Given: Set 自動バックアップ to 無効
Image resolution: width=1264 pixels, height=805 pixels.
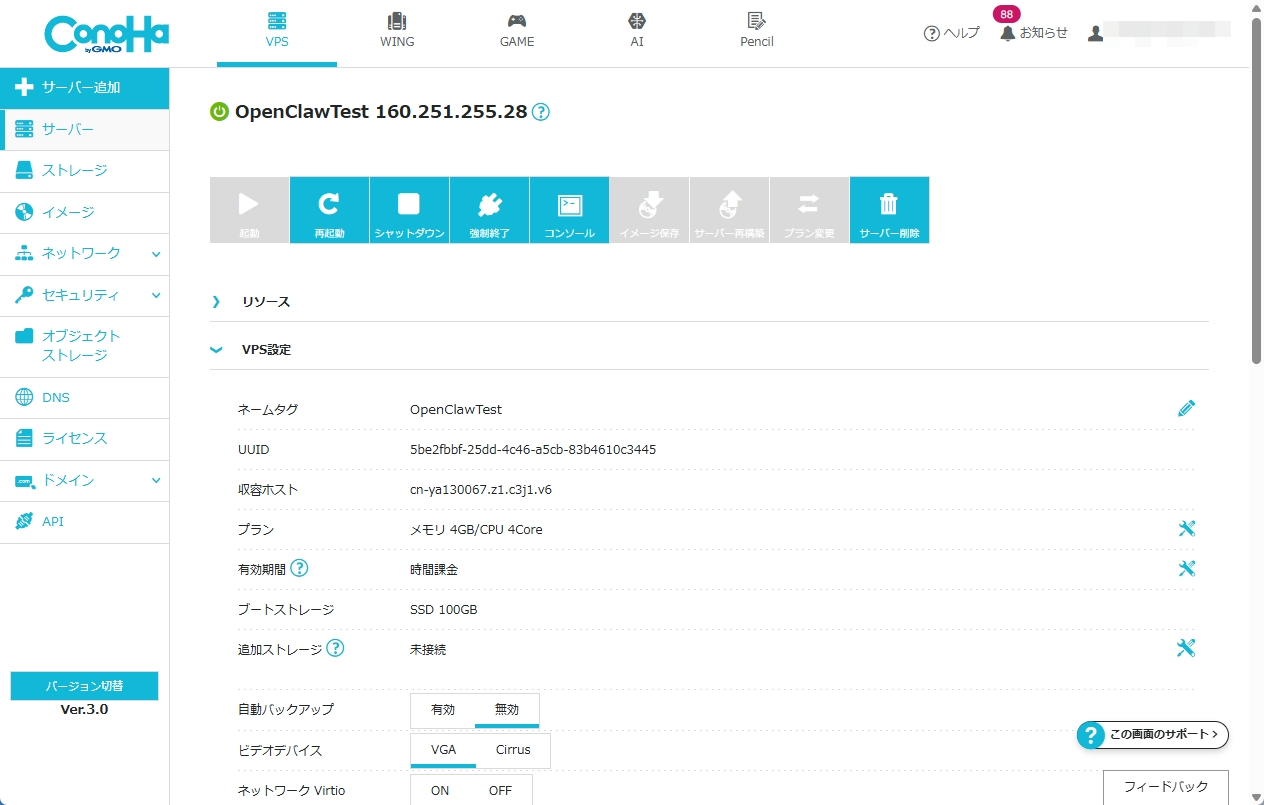Looking at the screenshot, I should (x=507, y=710).
